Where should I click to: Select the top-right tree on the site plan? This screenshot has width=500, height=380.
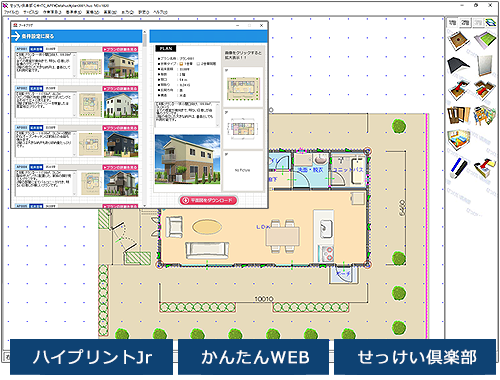pos(399,126)
